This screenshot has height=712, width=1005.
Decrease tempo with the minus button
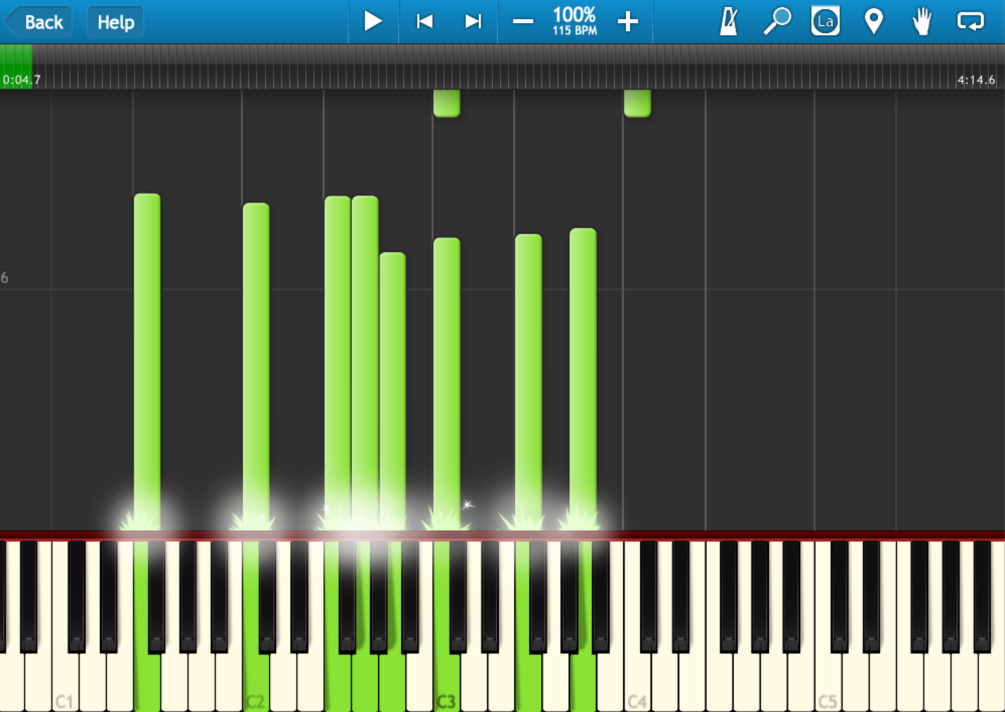click(523, 21)
